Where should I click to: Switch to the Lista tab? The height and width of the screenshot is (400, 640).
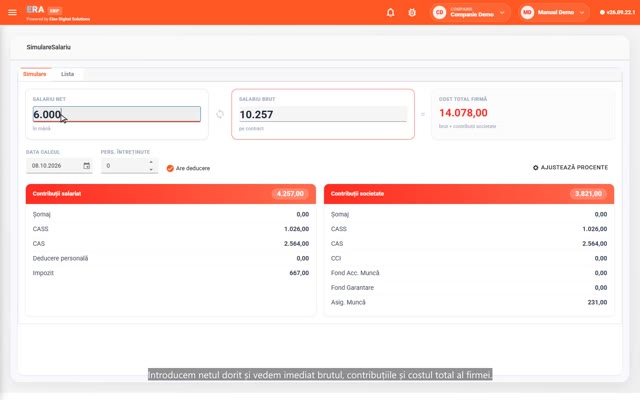click(67, 74)
